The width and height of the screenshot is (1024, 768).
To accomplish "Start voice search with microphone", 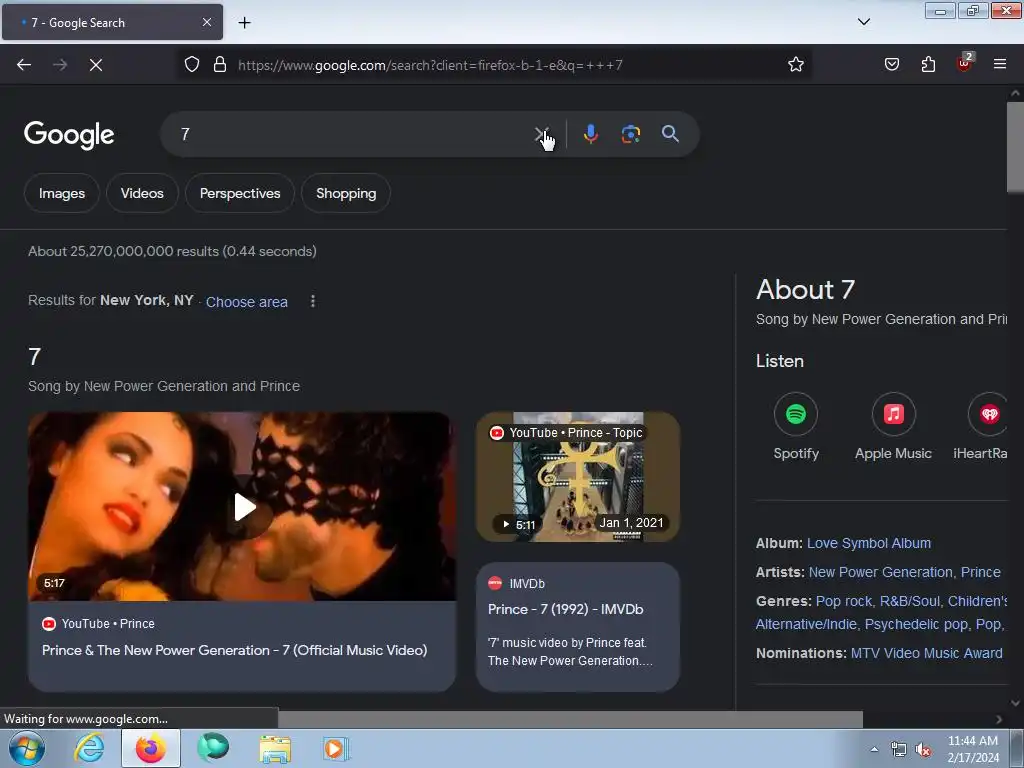I will tap(590, 134).
